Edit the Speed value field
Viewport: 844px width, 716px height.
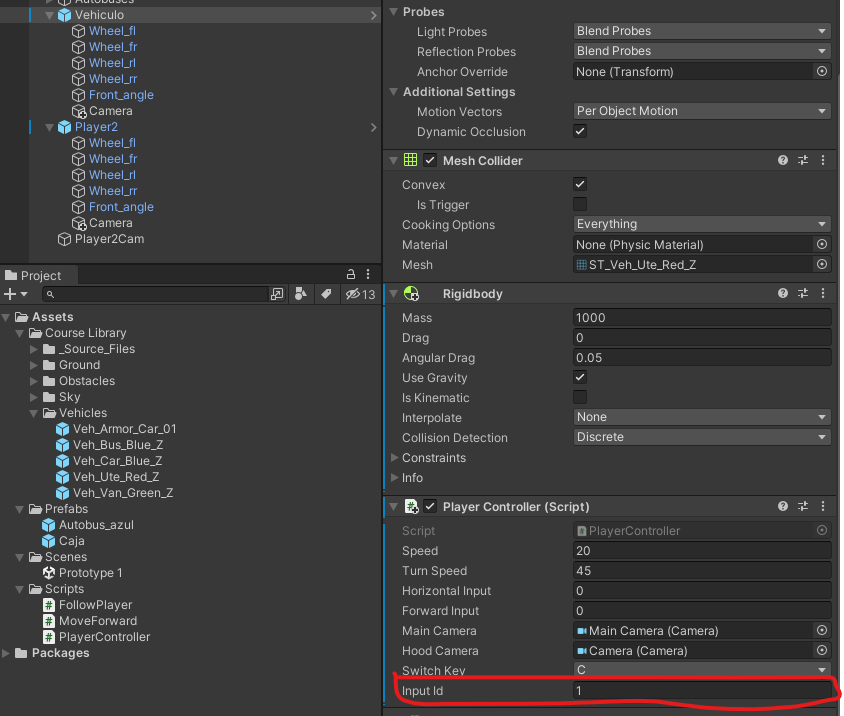point(702,551)
